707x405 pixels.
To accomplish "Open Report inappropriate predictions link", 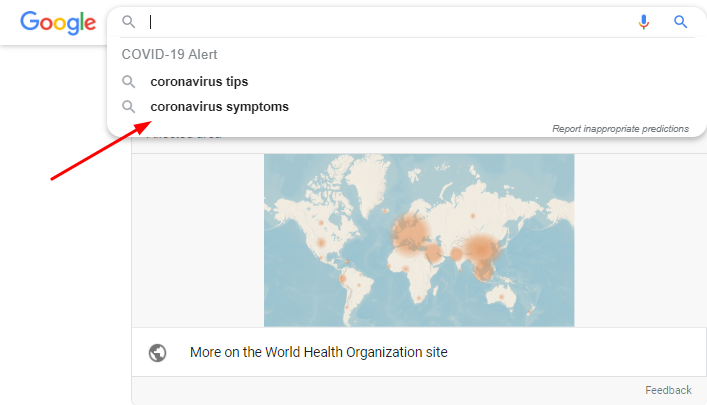I will tap(620, 129).
